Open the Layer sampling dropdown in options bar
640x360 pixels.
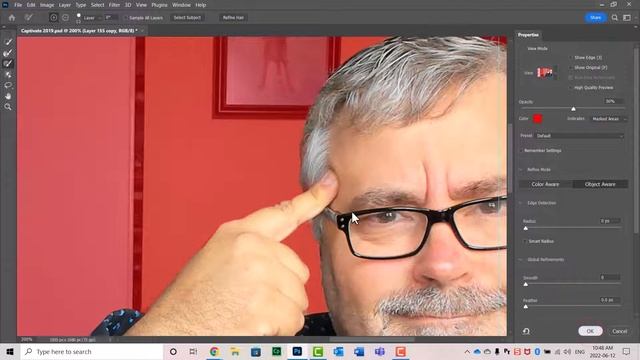click(93, 18)
